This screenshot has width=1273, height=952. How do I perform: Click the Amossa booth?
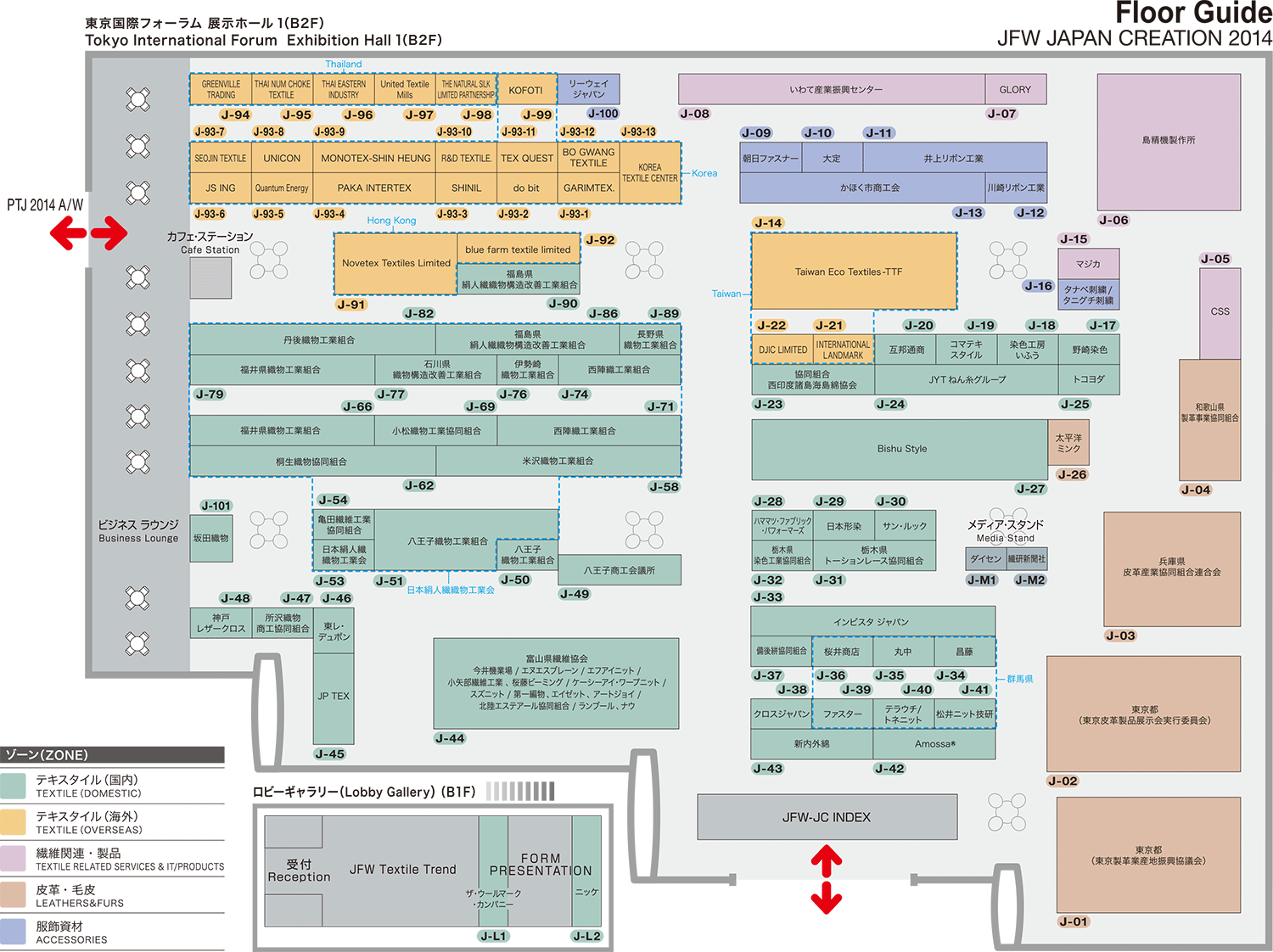click(934, 744)
